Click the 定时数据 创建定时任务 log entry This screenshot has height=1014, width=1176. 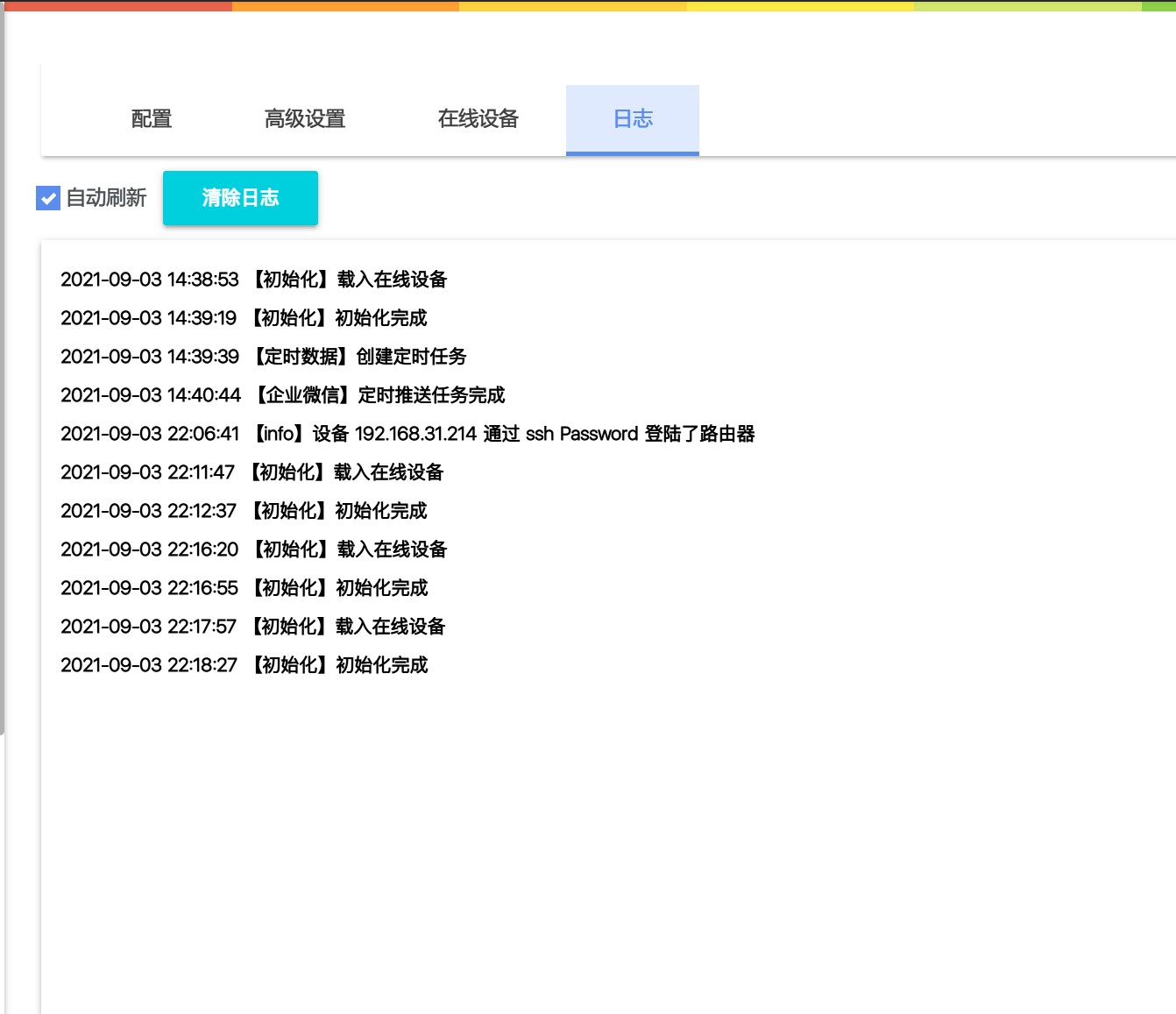coord(263,356)
